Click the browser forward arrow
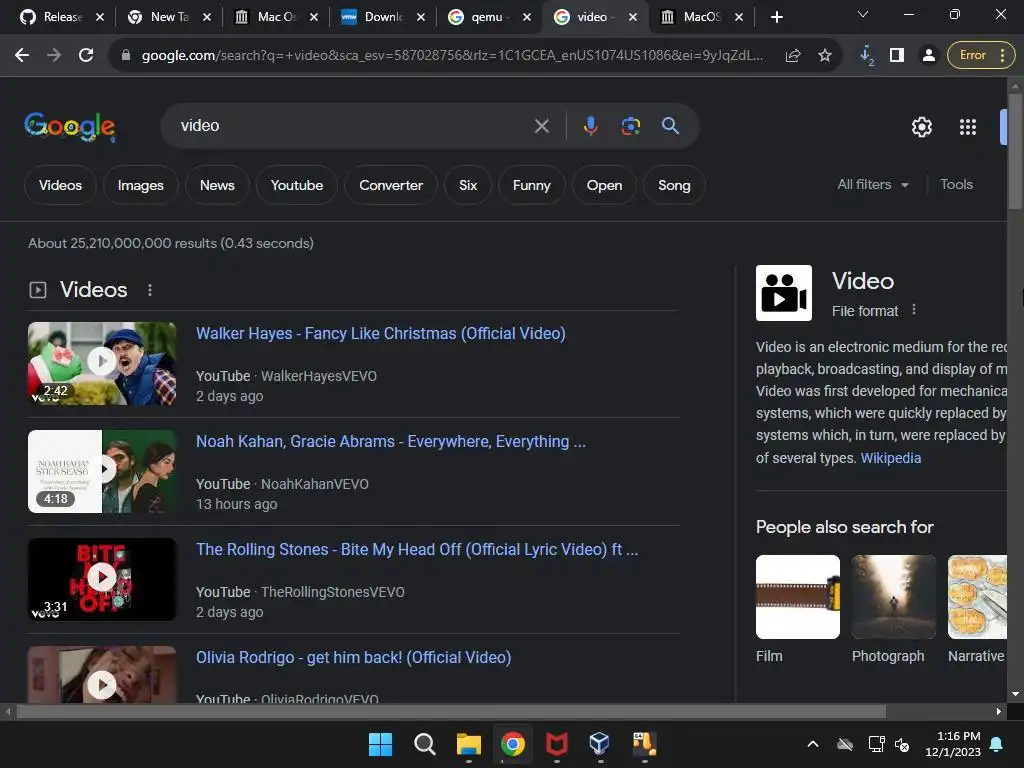The image size is (1024, 768). [54, 56]
